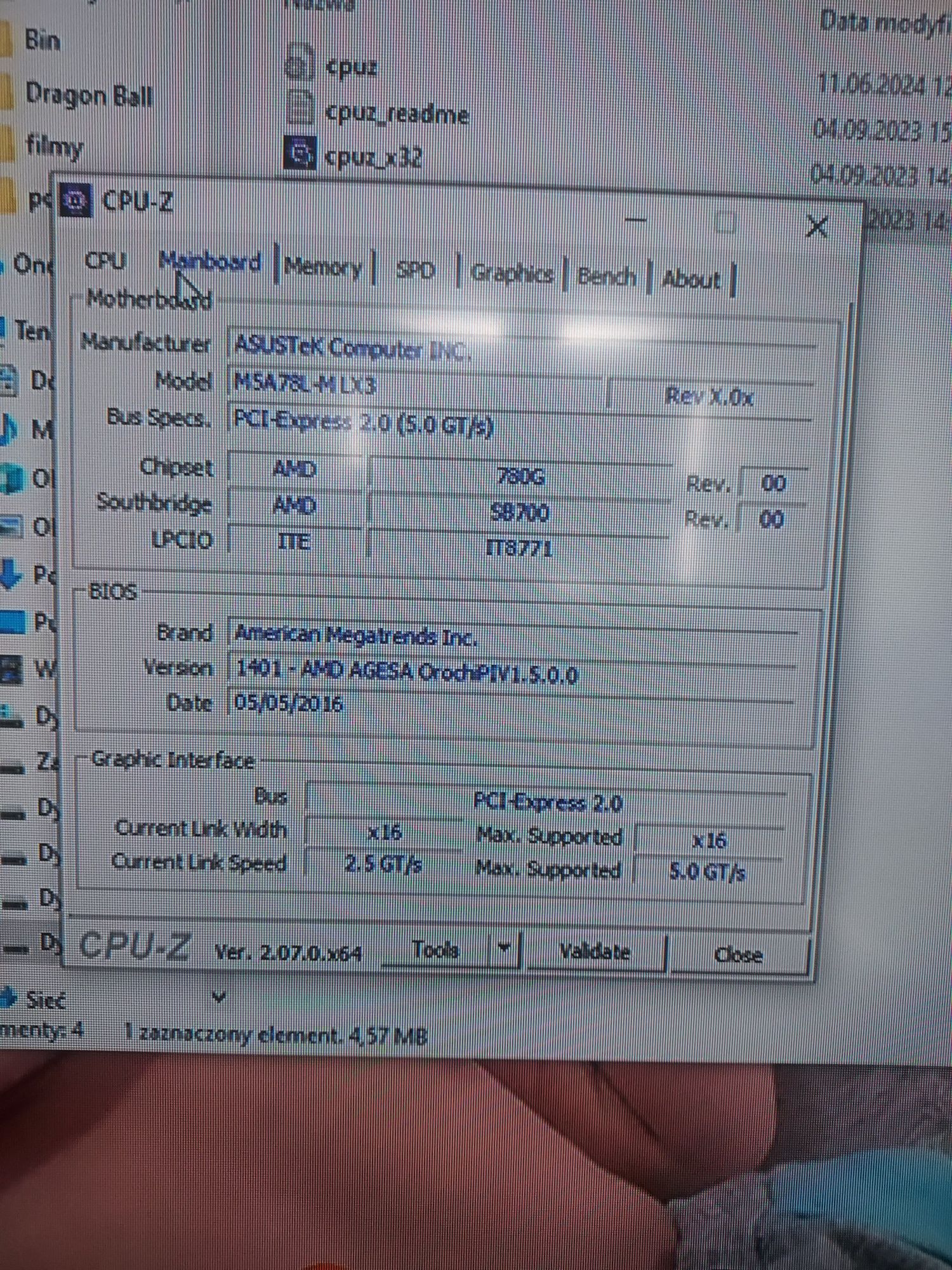Open the Tools dropdown arrow
The height and width of the screenshot is (1270, 952).
(504, 950)
